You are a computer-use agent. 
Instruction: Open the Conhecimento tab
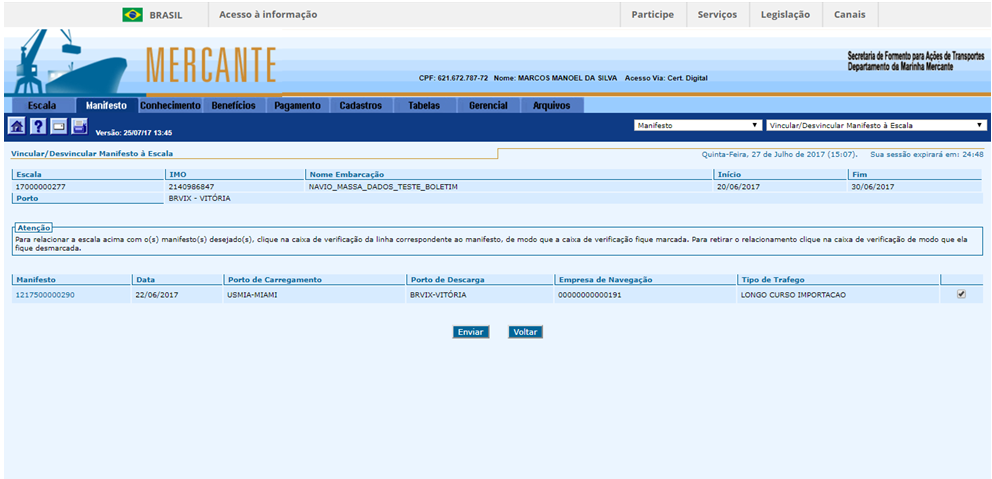coord(170,105)
